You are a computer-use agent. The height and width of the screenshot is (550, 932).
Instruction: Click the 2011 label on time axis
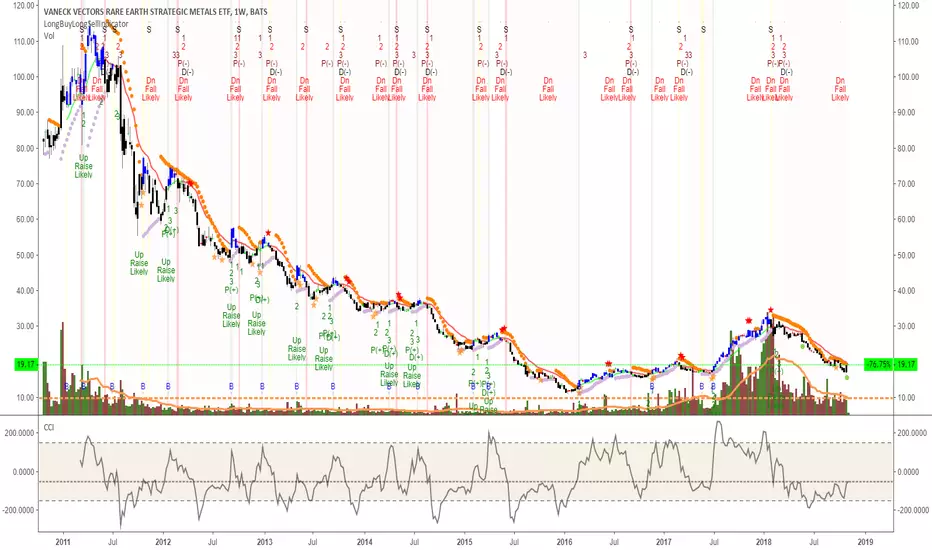[x=62, y=542]
